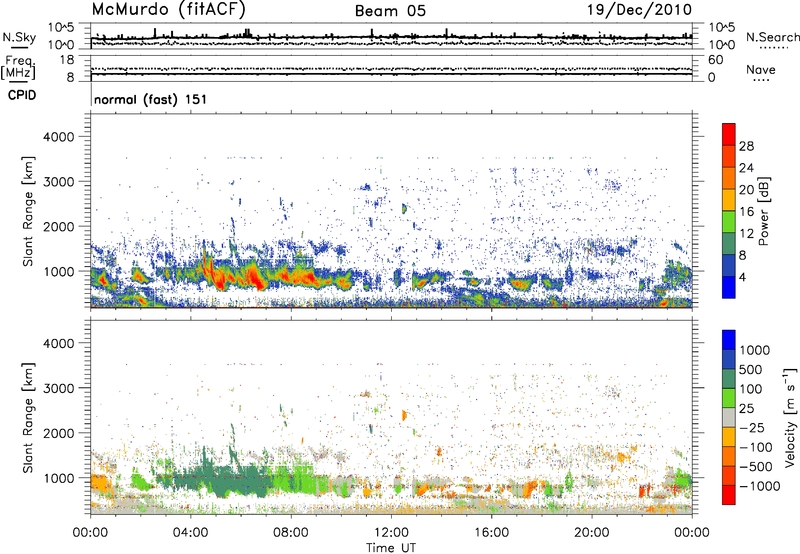Pick the gray -25 to 25 velocity segment
The height and width of the screenshot is (554, 800).
729,417
